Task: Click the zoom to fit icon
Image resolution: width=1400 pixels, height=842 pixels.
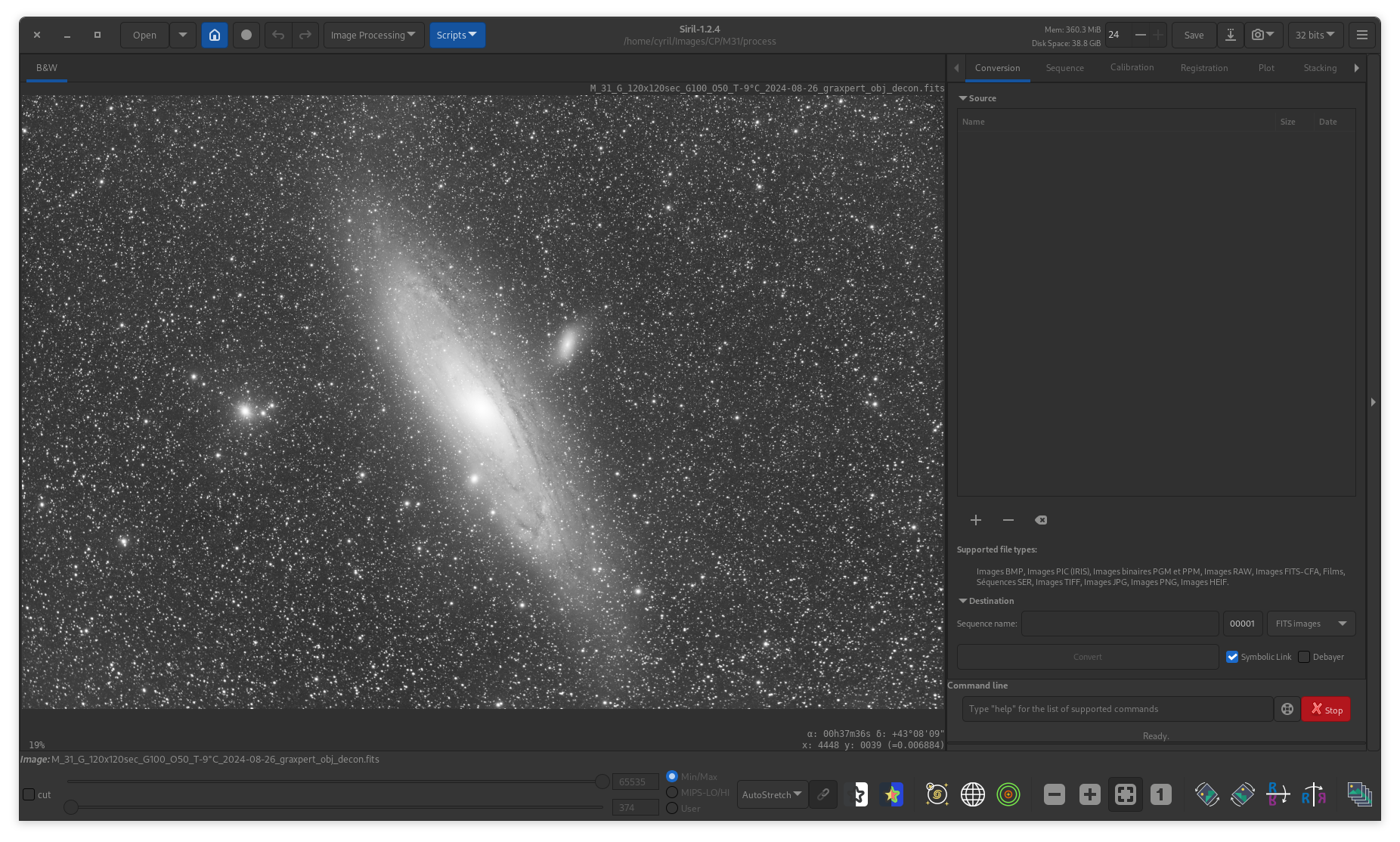Action: pyautogui.click(x=1125, y=794)
